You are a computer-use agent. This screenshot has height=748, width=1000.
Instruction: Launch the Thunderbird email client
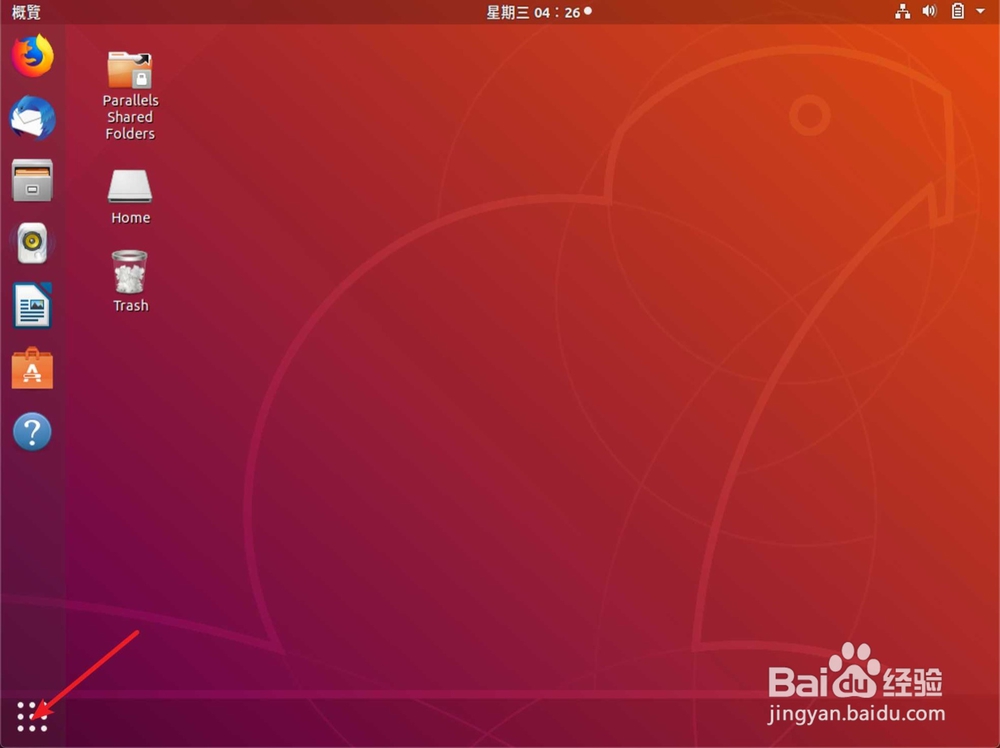(31, 118)
